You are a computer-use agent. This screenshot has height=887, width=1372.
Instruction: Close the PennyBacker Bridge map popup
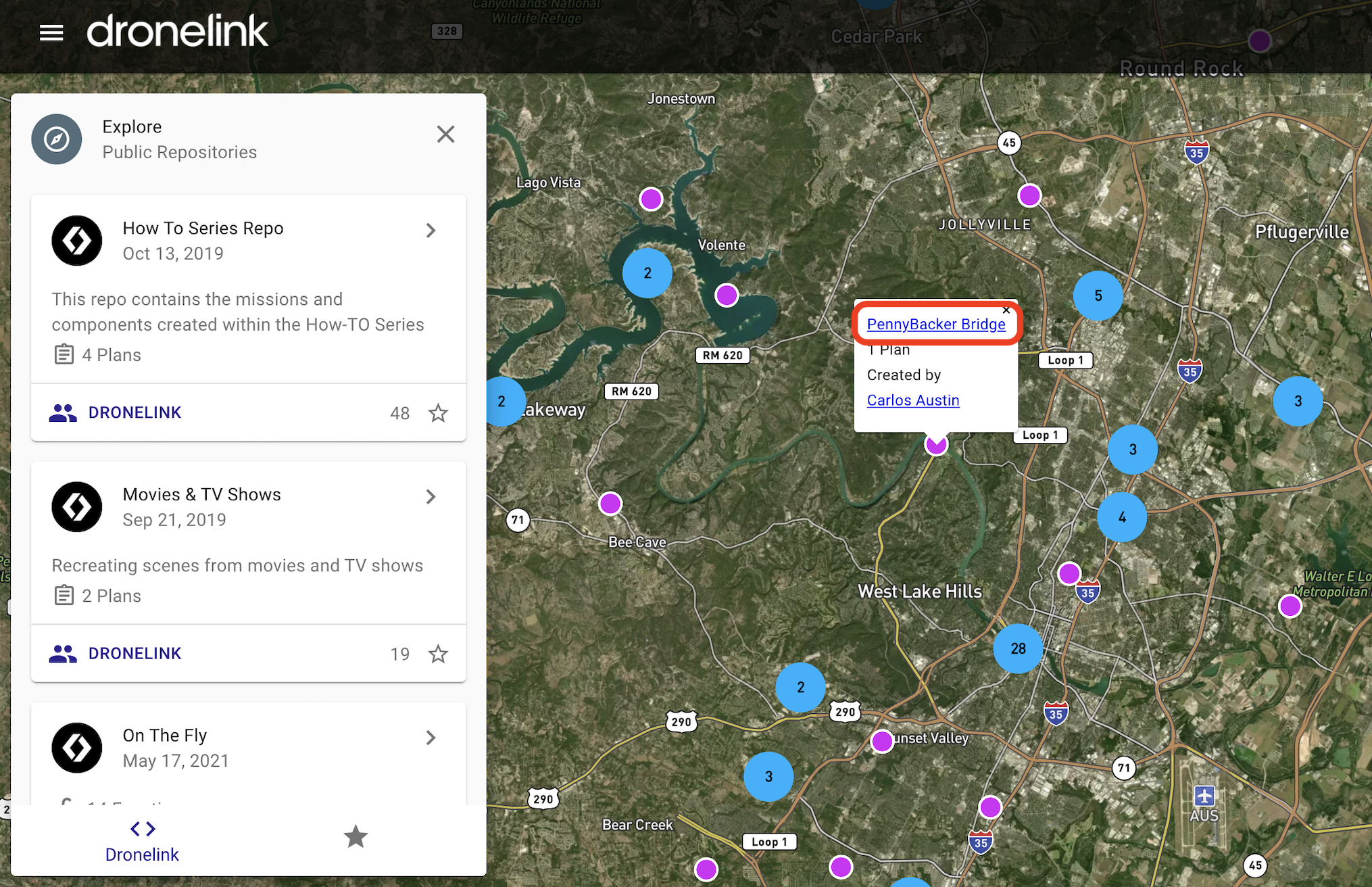point(1006,310)
